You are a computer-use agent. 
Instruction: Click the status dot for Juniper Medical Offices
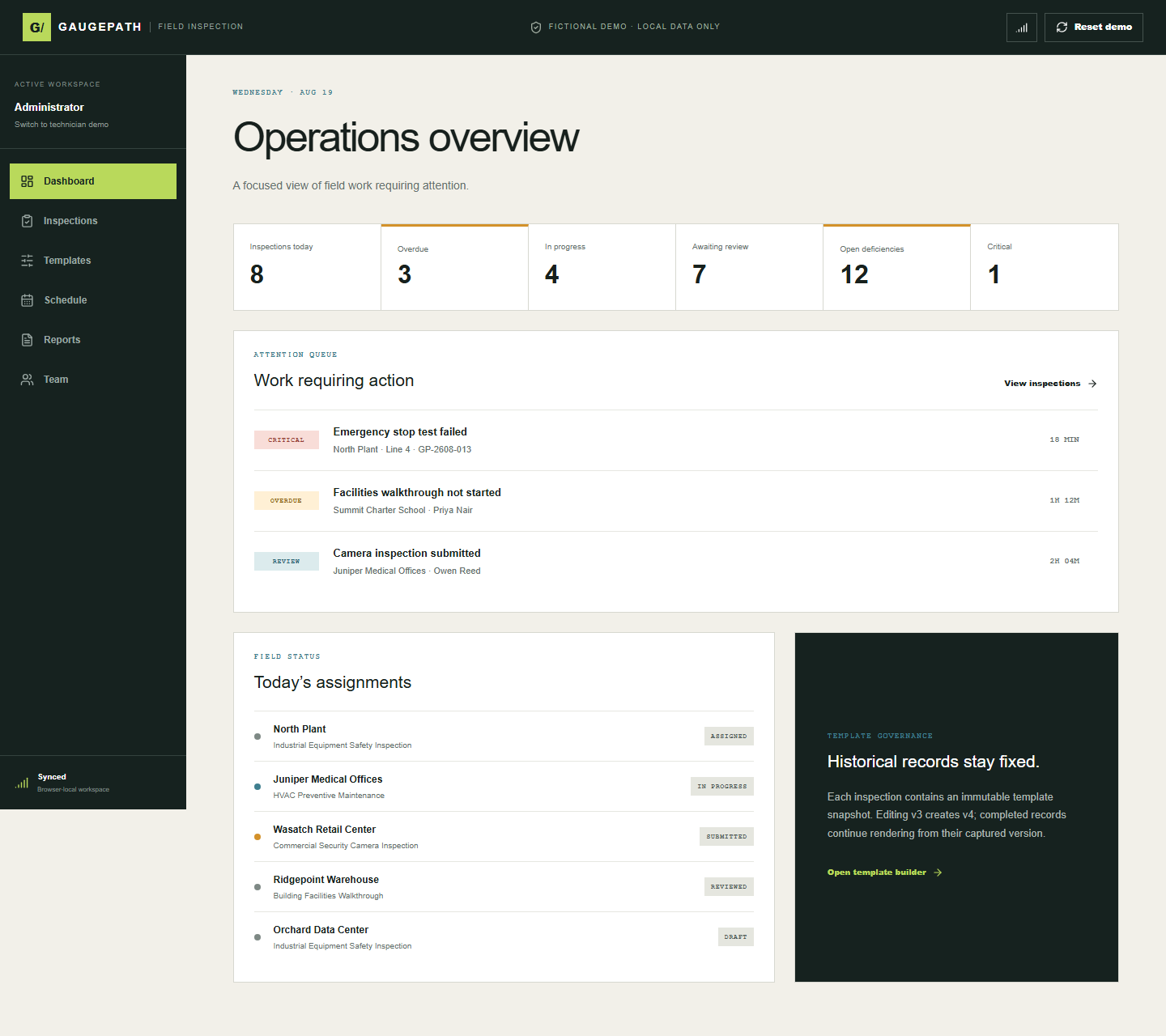pyautogui.click(x=257, y=787)
